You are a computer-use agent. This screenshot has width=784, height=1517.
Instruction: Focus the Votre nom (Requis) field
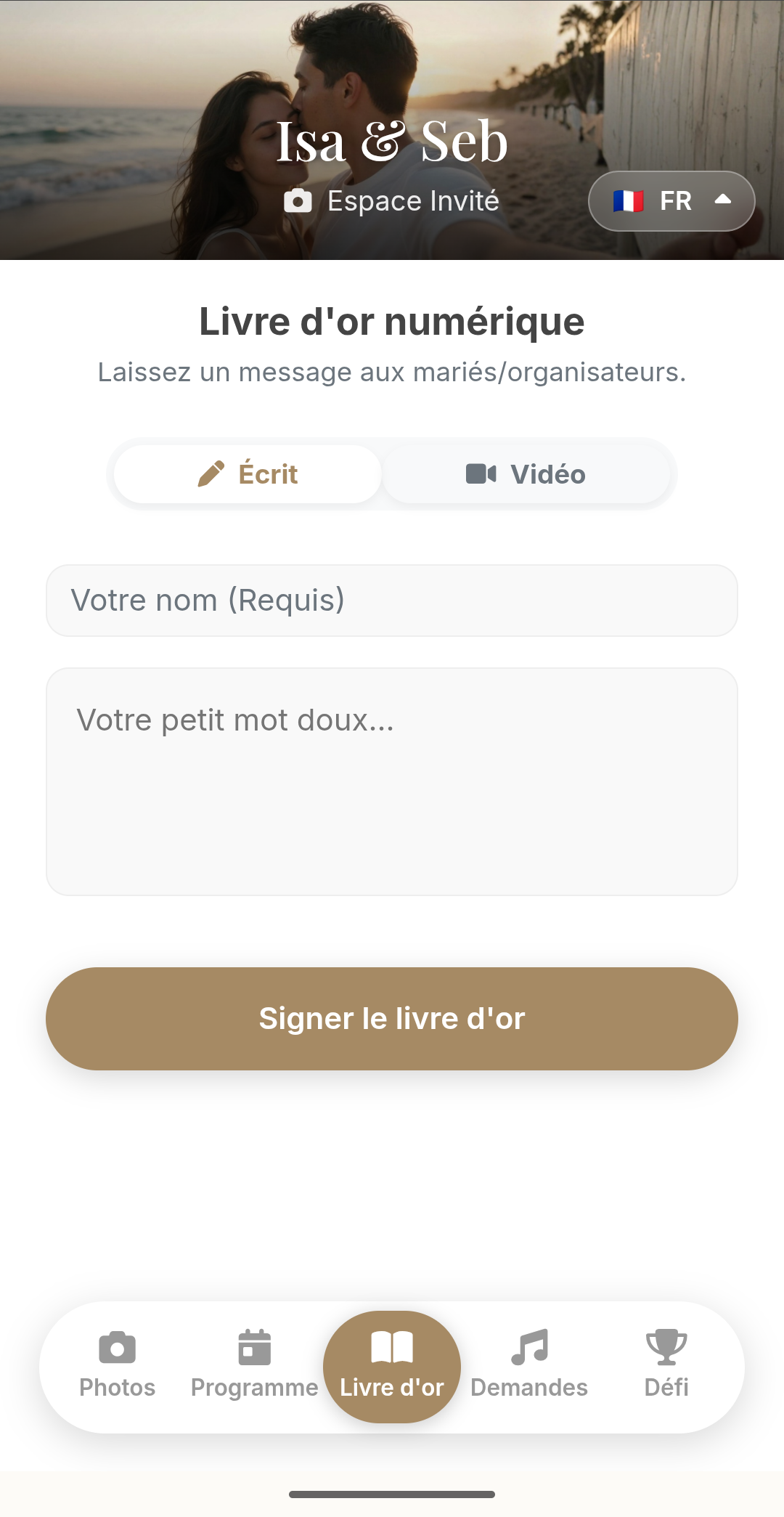392,601
